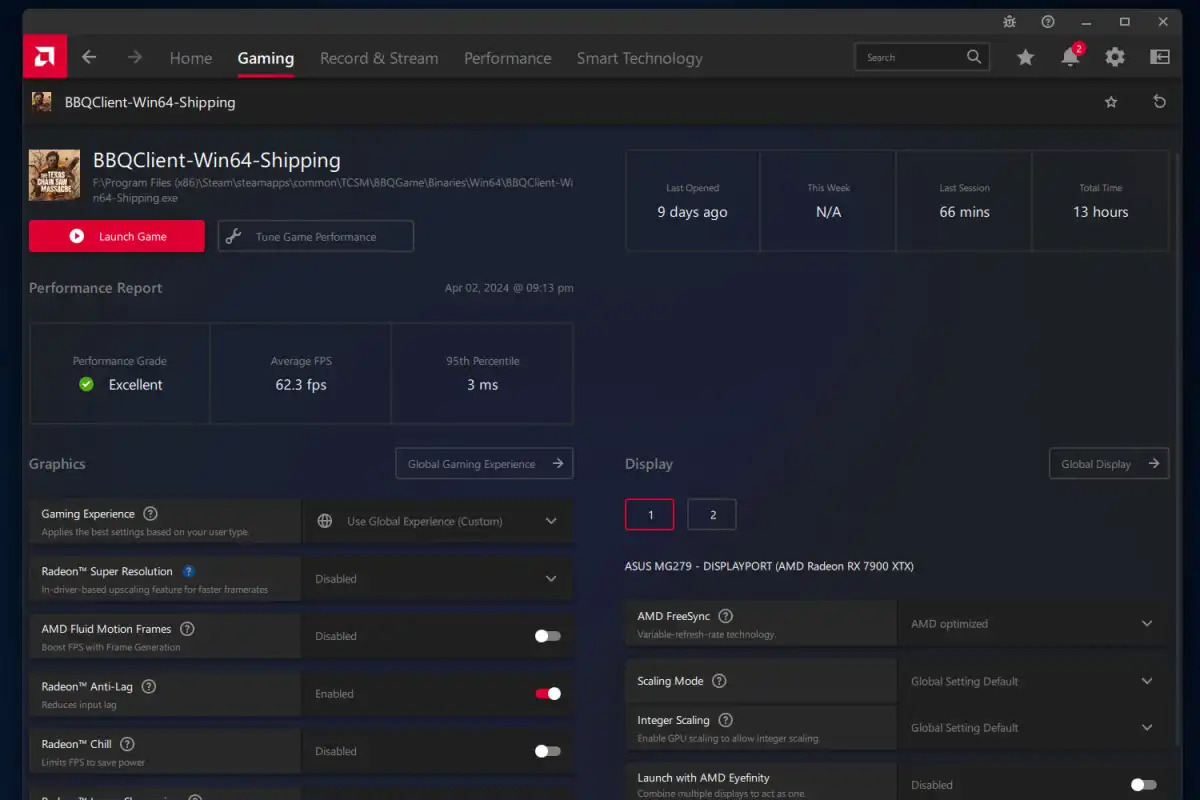The image size is (1200, 800).
Task: Go back with the left arrow
Action: (89, 57)
